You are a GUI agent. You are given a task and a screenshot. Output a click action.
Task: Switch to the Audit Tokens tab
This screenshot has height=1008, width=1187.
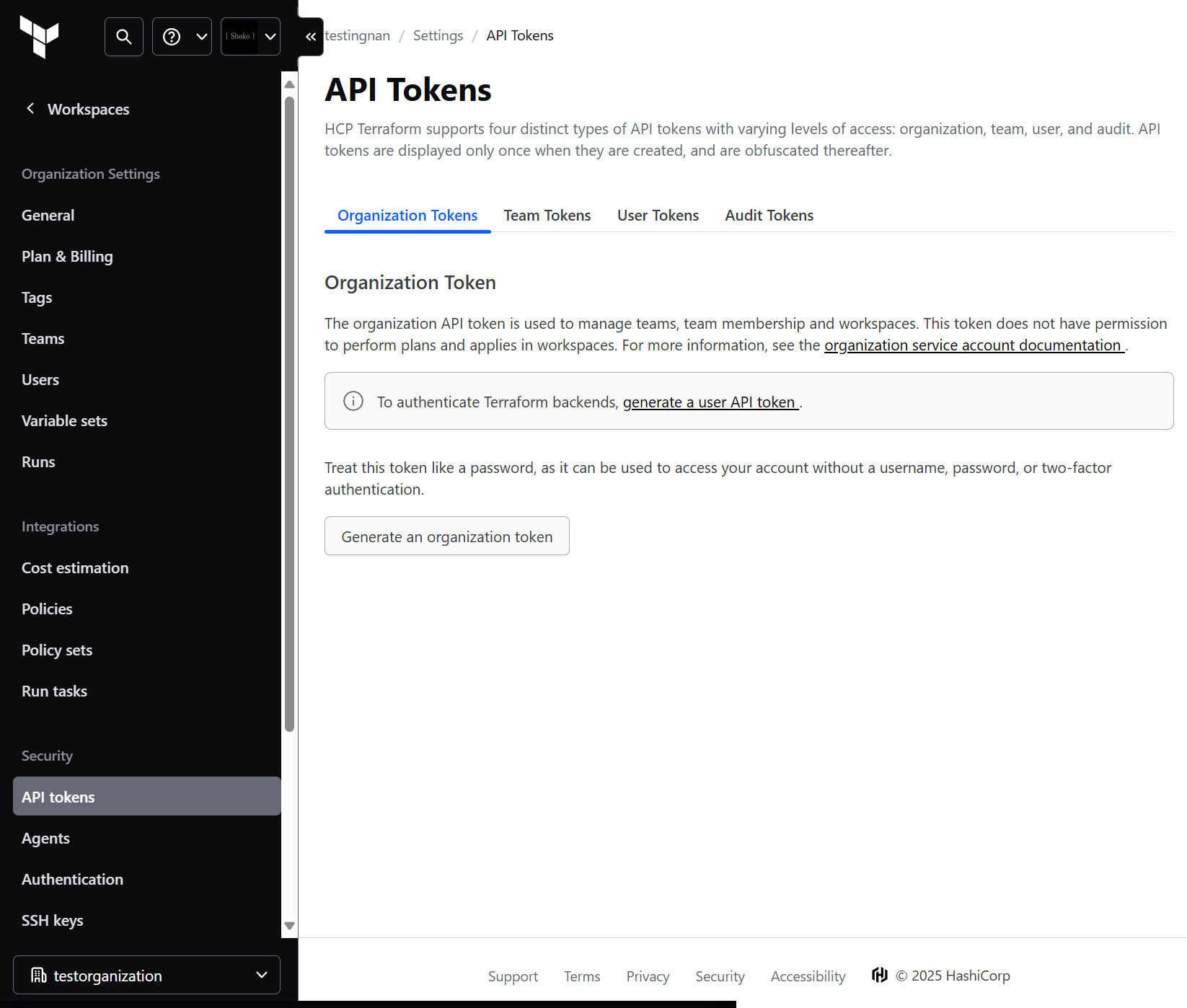(x=769, y=216)
